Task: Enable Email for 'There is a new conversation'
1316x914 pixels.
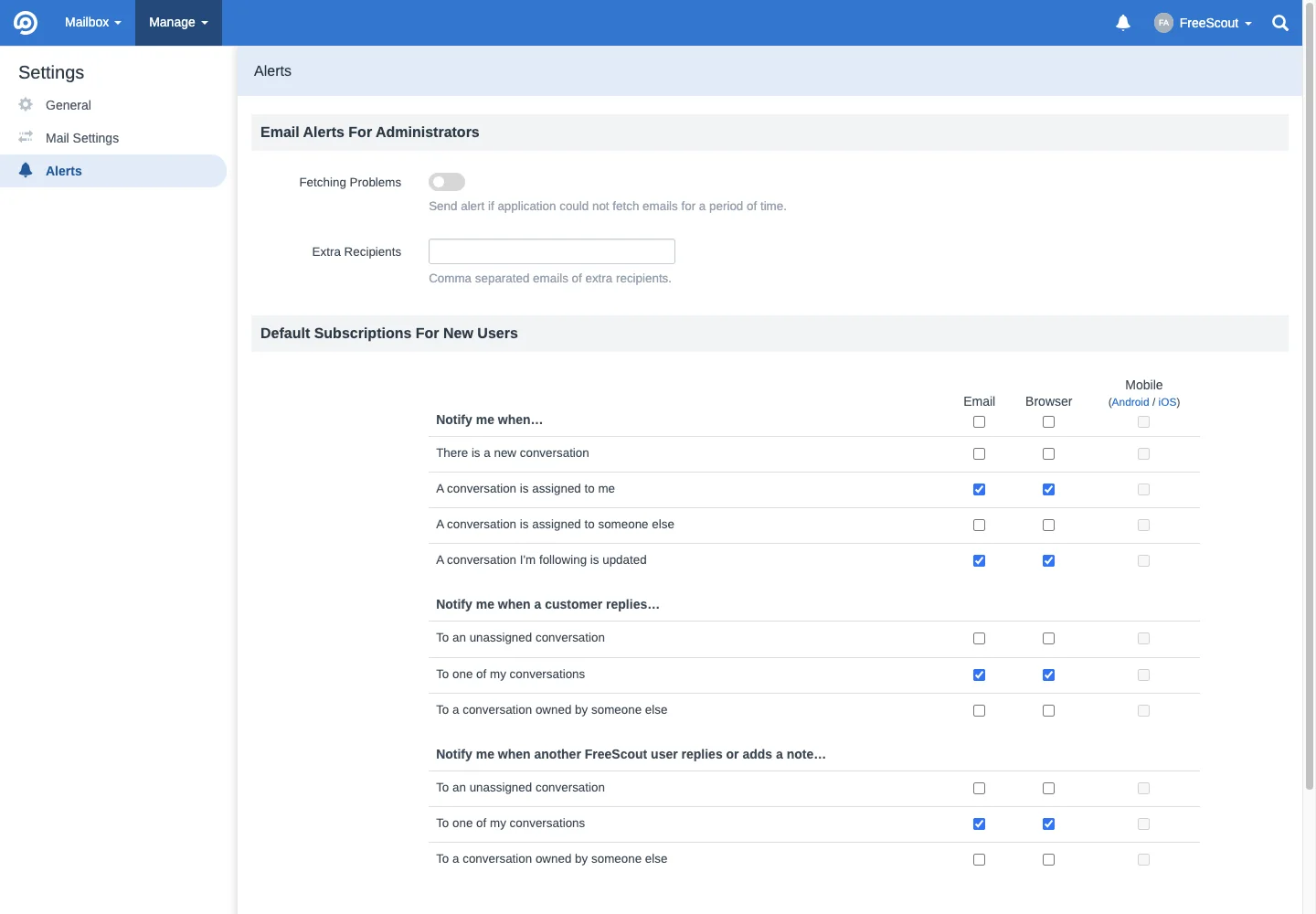Action: pos(979,454)
